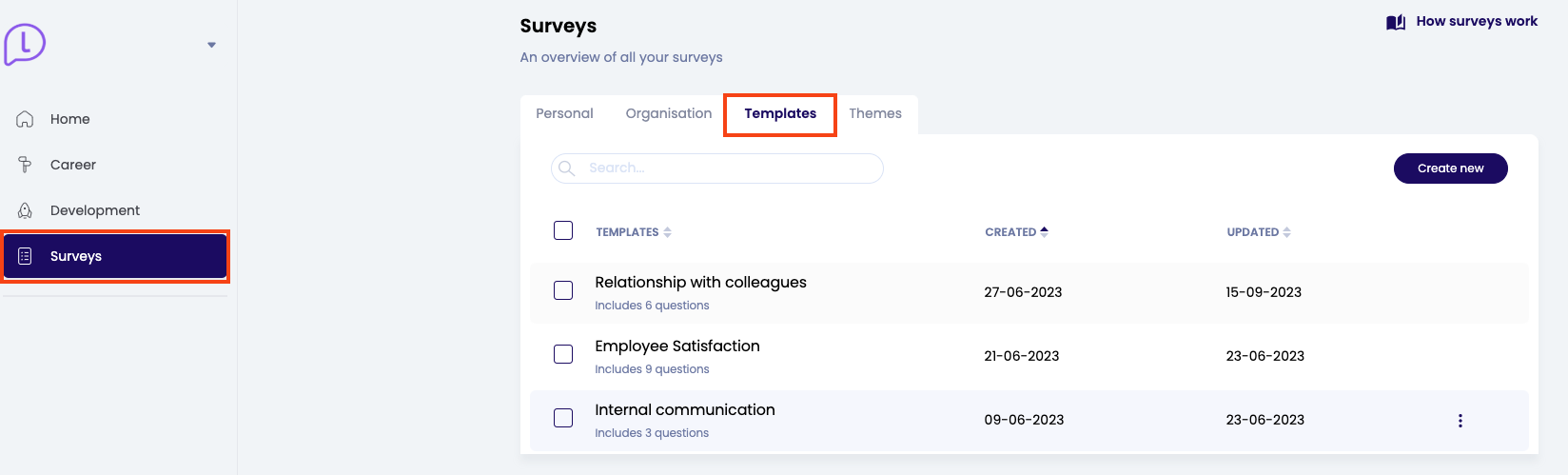Check the Relationship with colleagues checkbox
Viewport: 1568px width, 475px height.
point(563,290)
